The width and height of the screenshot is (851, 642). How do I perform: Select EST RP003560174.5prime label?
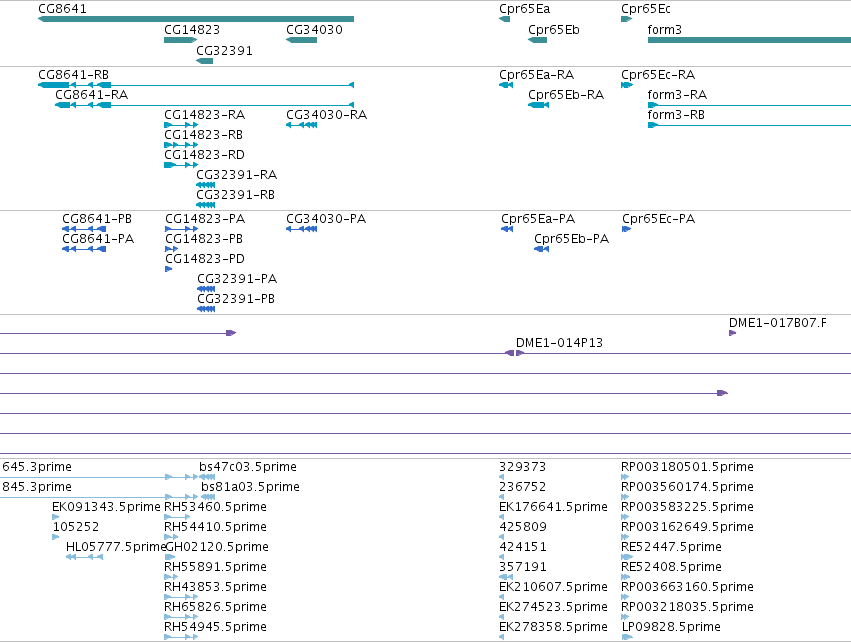(x=687, y=487)
